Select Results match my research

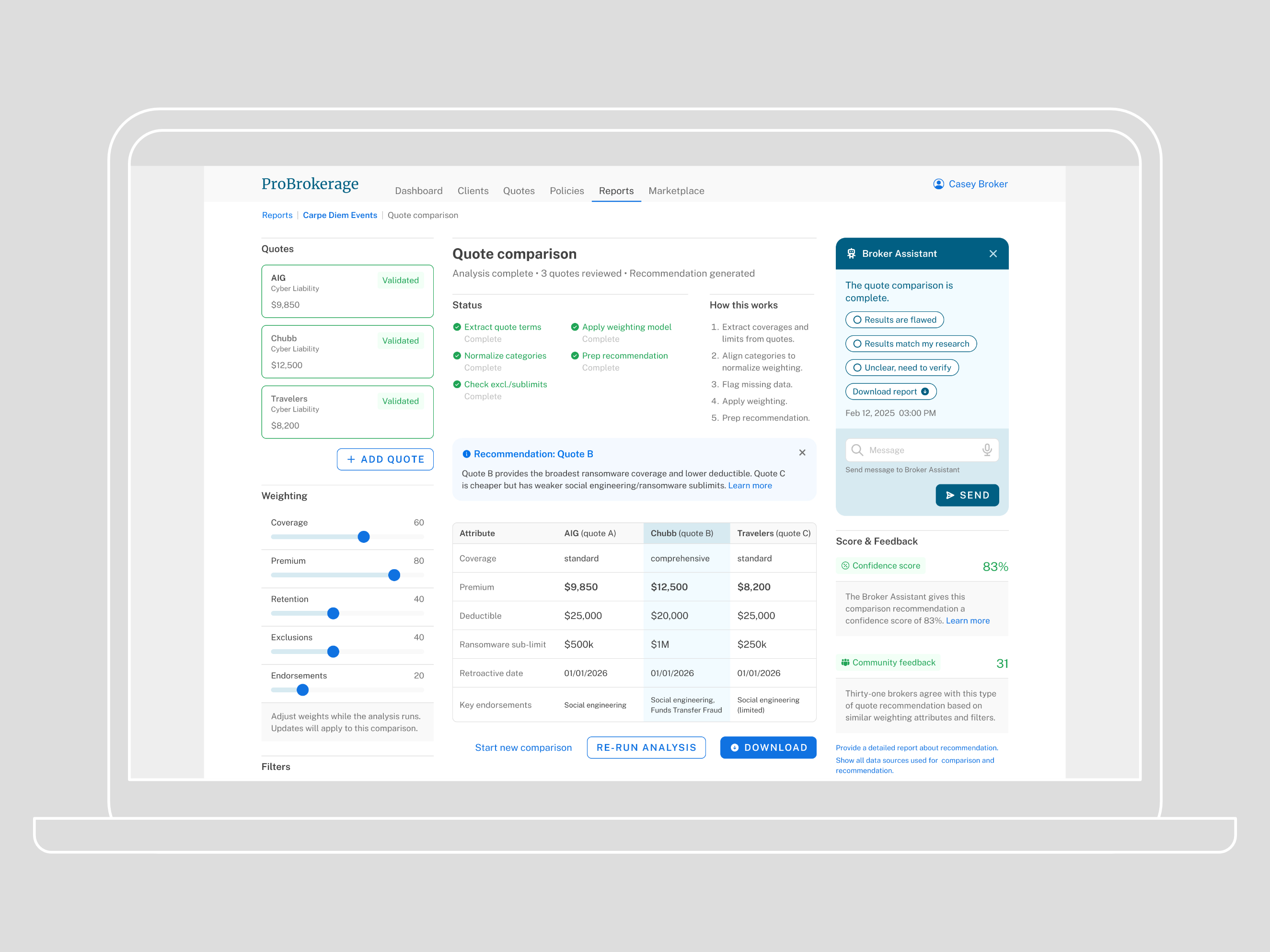point(911,343)
